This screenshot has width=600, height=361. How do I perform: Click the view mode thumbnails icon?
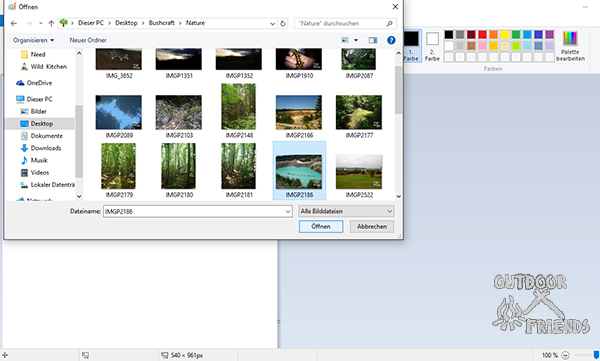tap(345, 40)
